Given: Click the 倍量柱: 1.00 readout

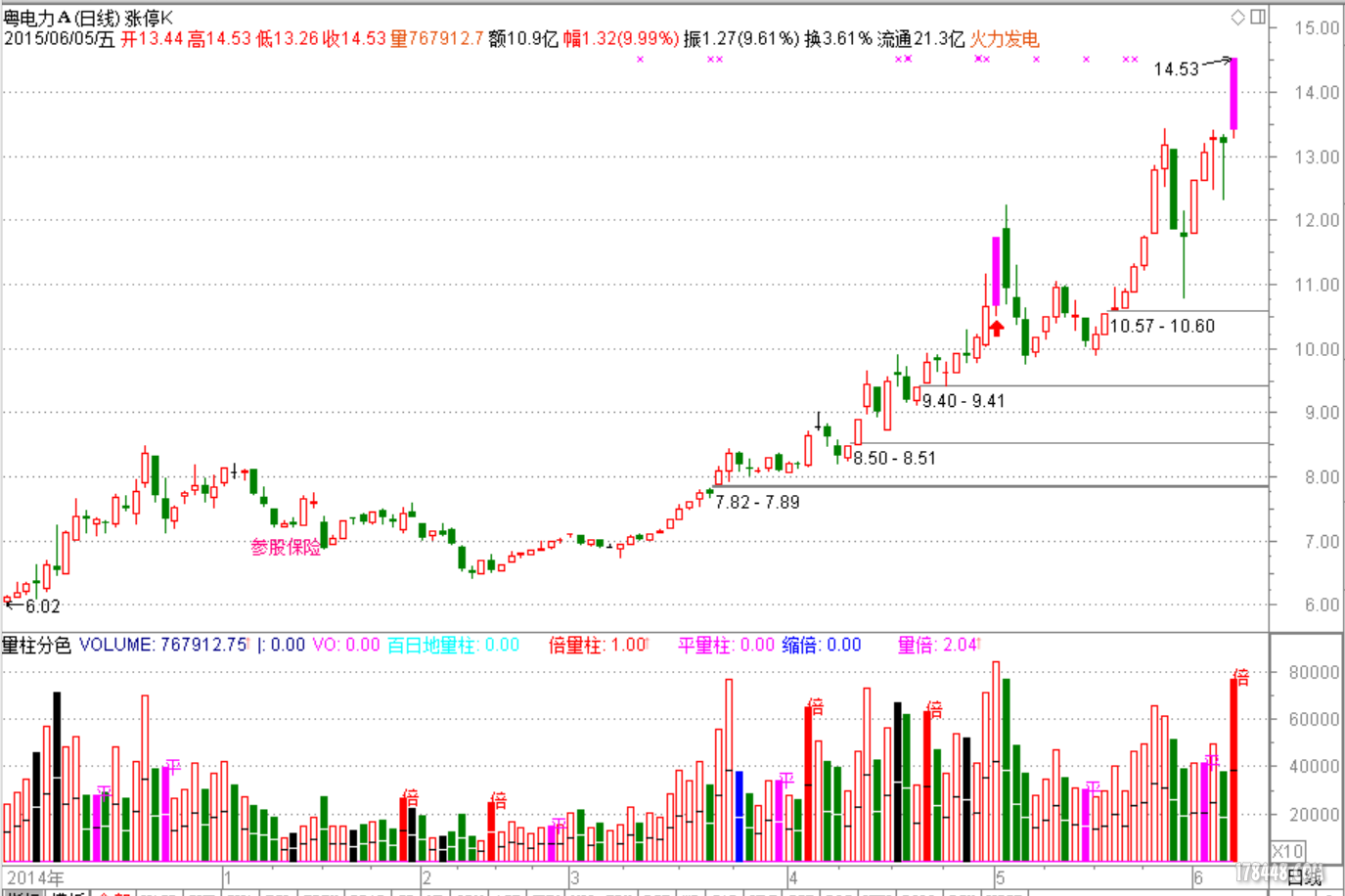Looking at the screenshot, I should (x=598, y=645).
